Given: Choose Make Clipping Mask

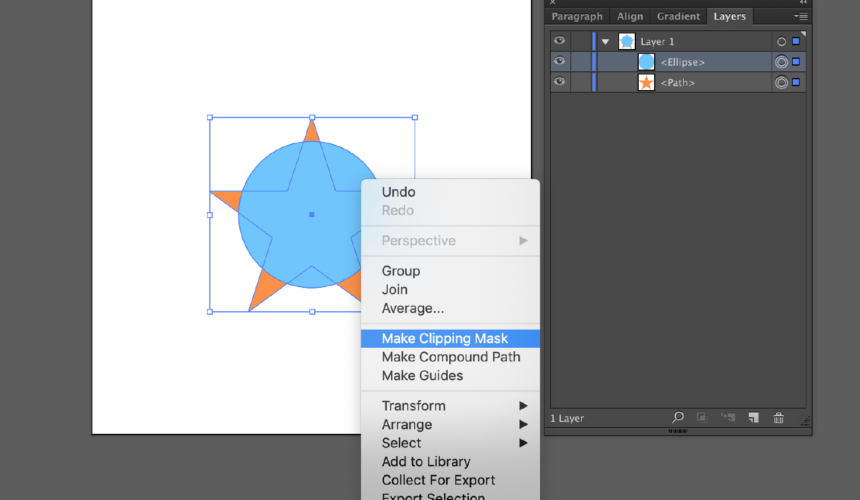Looking at the screenshot, I should point(450,338).
